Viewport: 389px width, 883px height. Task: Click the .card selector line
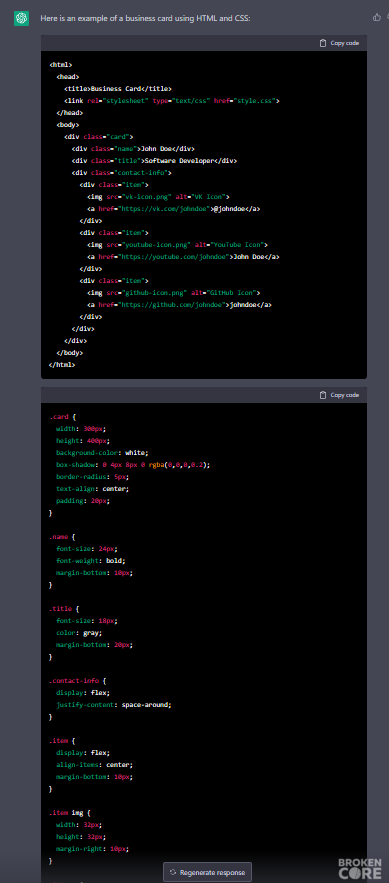tap(62, 417)
